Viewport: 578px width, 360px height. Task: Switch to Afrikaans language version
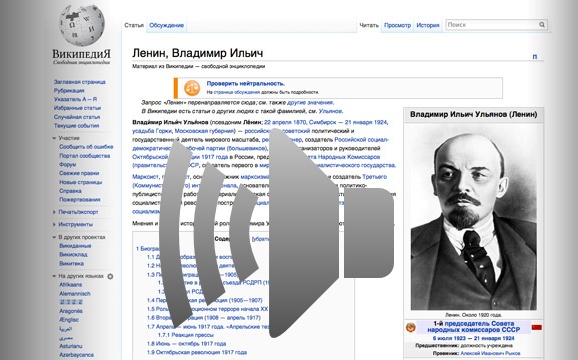(x=70, y=285)
